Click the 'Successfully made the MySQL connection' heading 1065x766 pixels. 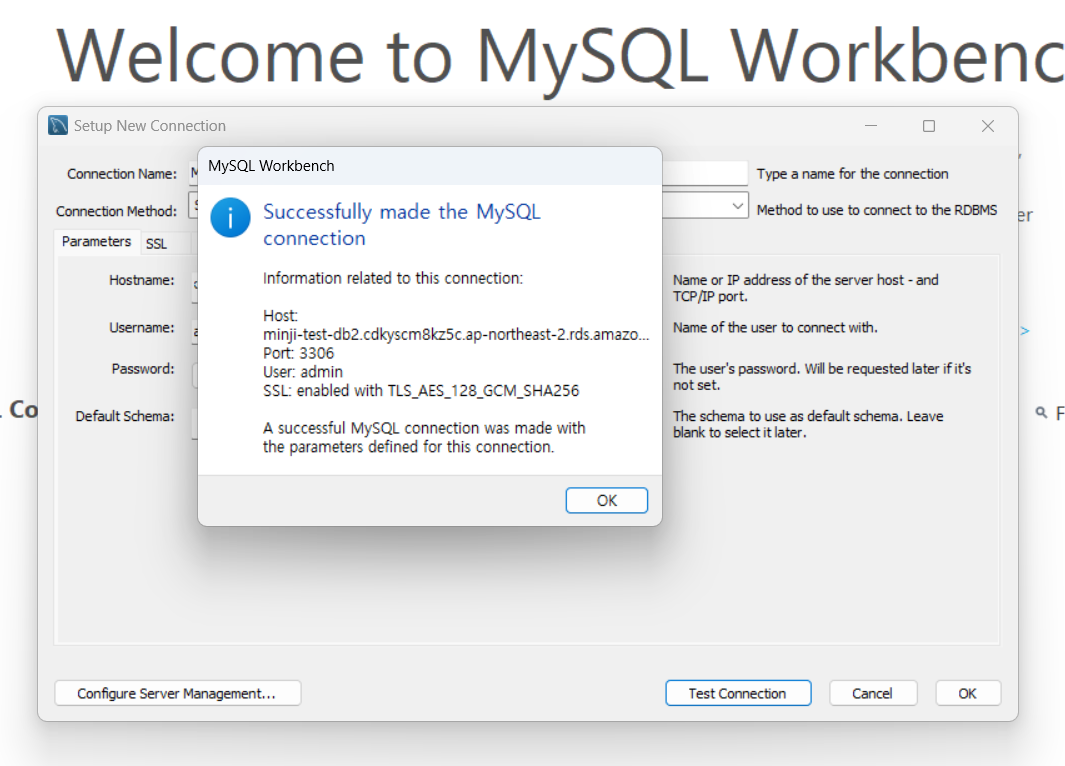pyautogui.click(x=401, y=225)
